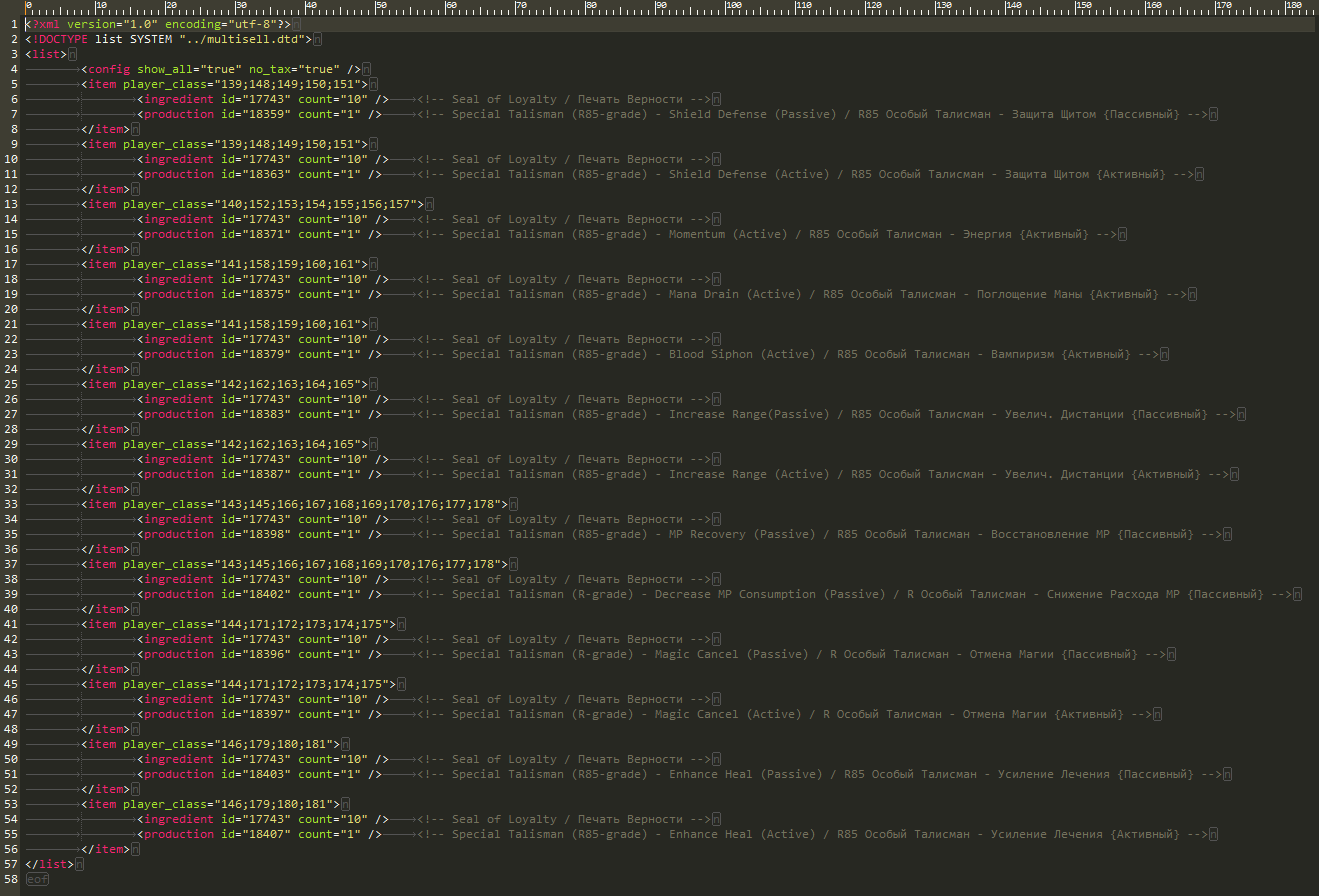Click "MP Recovery (Passive)" comment text

pyautogui.click(x=743, y=534)
